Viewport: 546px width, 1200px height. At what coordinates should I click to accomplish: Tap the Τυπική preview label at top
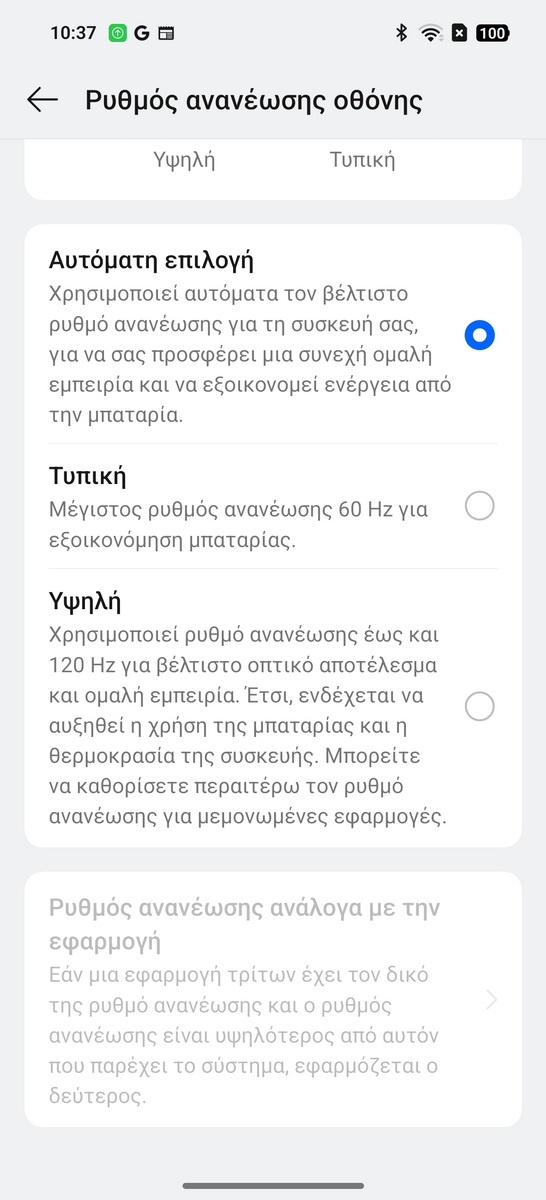(x=362, y=160)
